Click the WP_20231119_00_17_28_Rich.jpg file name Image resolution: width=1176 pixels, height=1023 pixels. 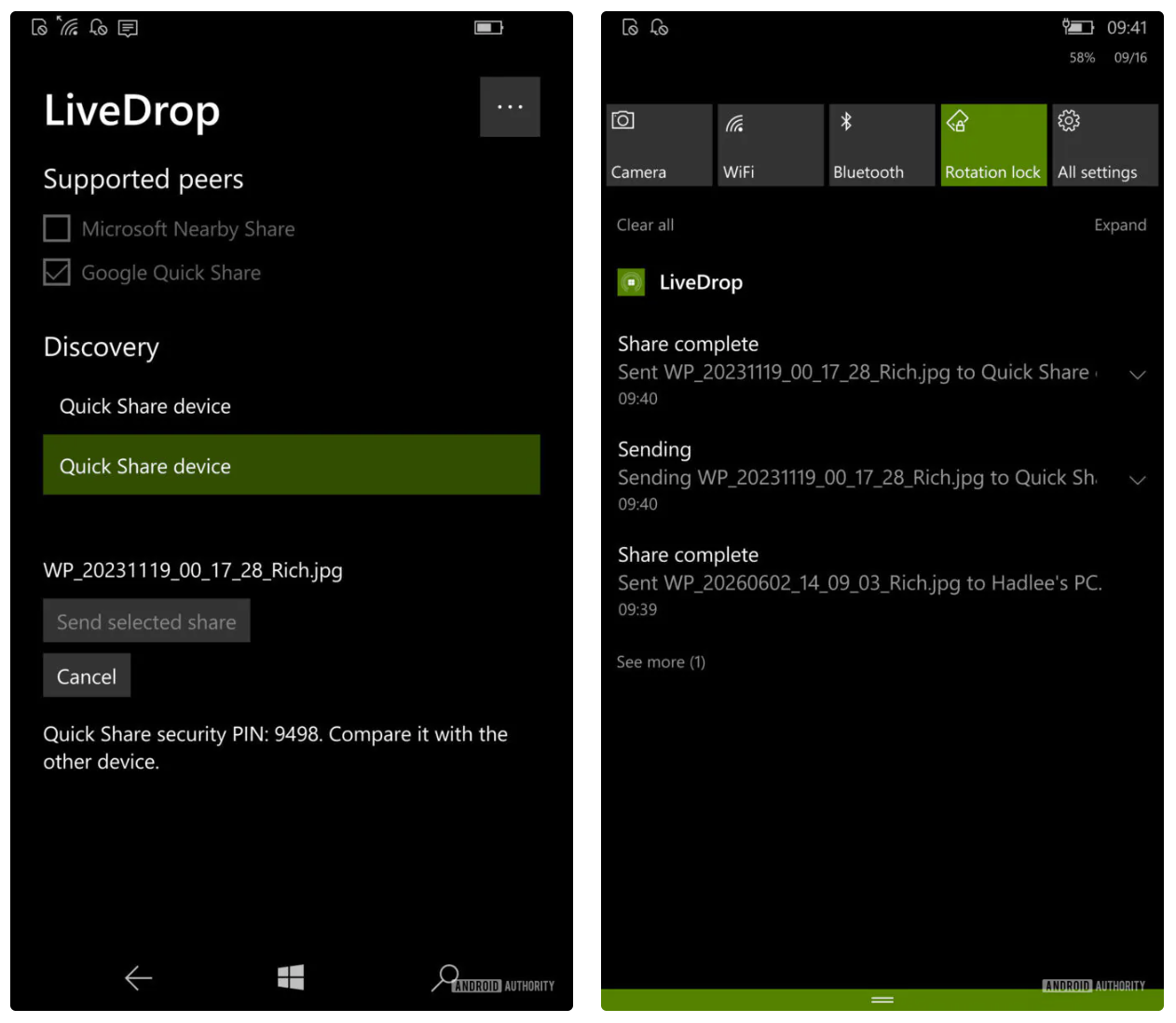193,570
